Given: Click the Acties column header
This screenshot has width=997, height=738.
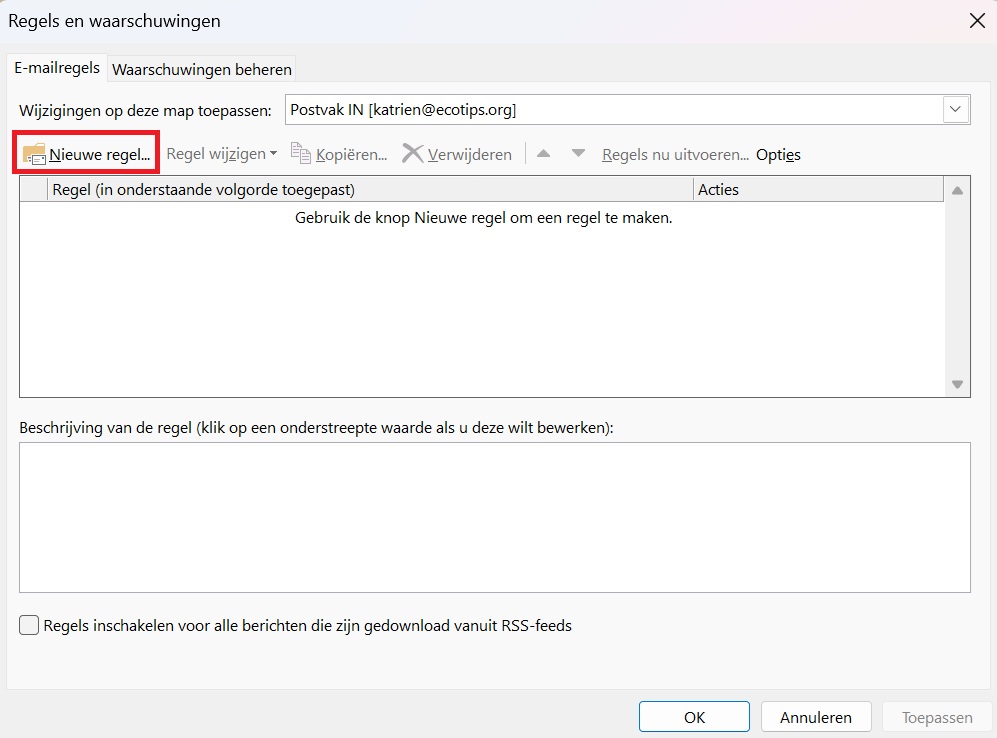Looking at the screenshot, I should (815, 189).
